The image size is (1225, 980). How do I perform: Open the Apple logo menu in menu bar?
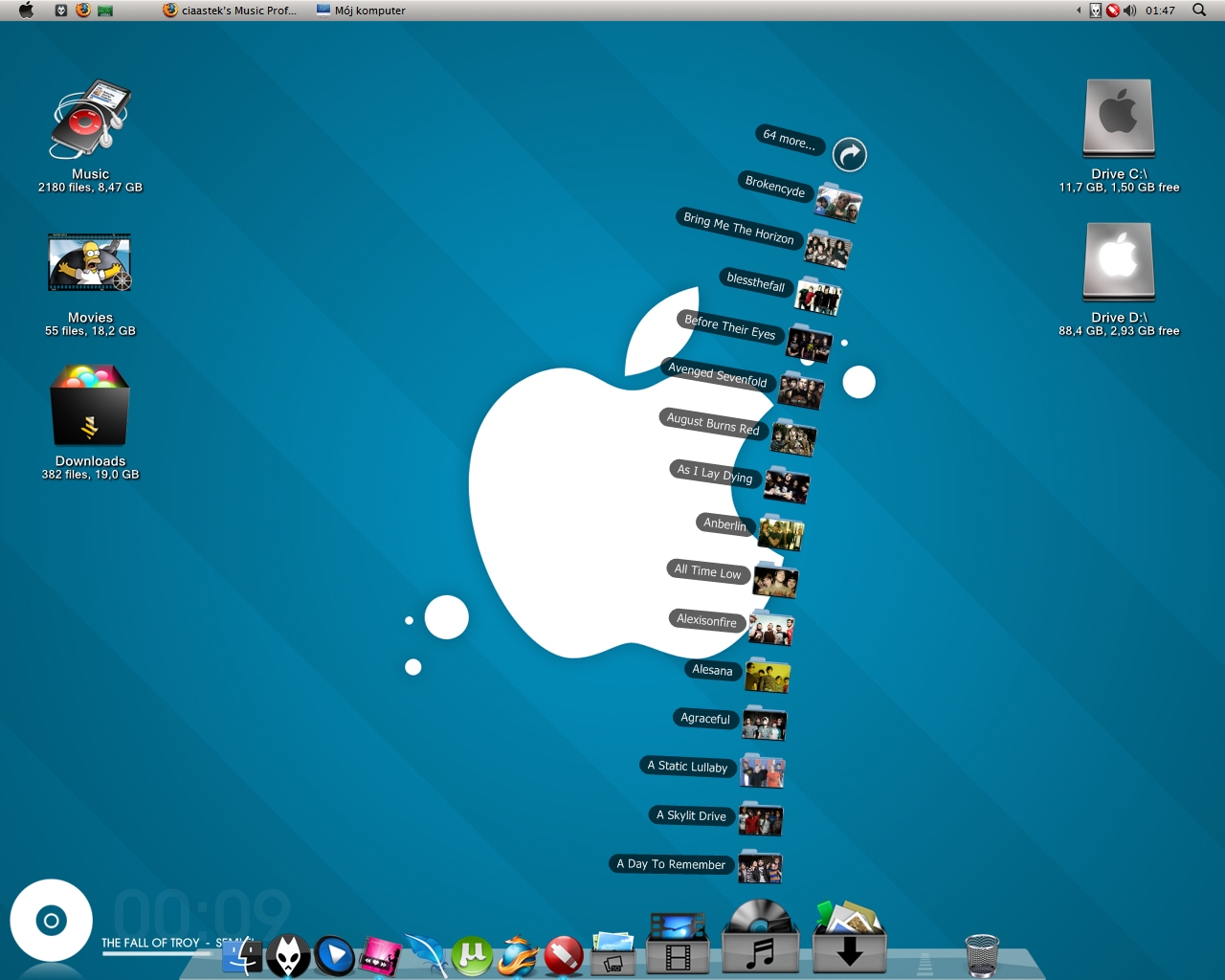(26, 10)
